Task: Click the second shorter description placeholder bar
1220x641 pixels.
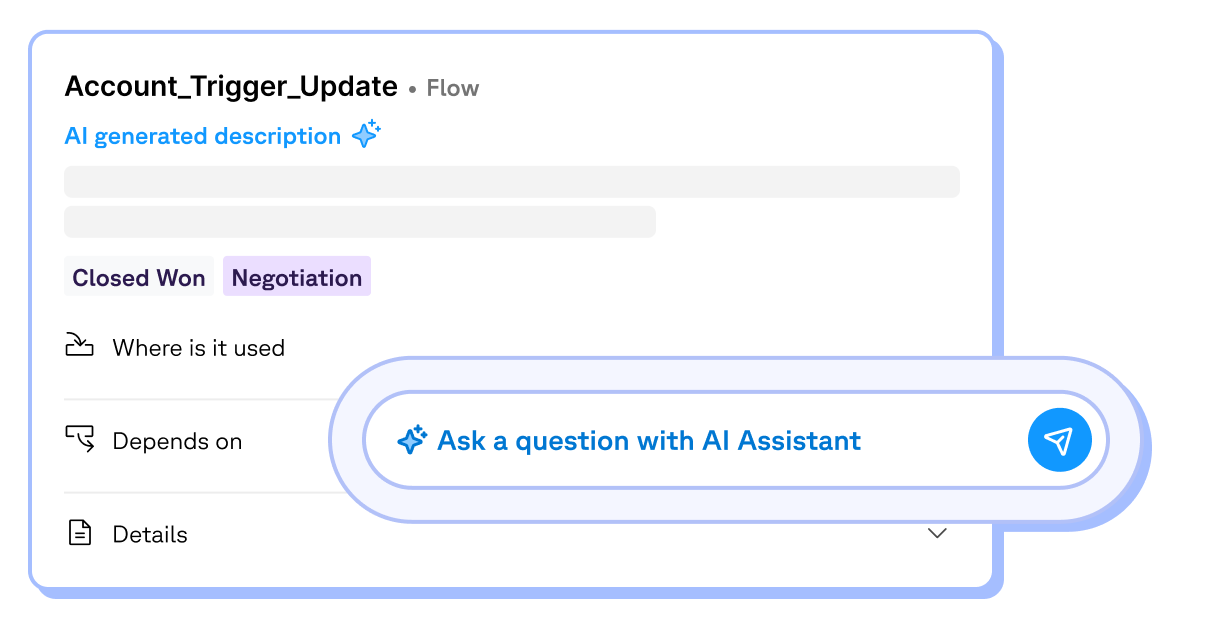Action: (359, 222)
